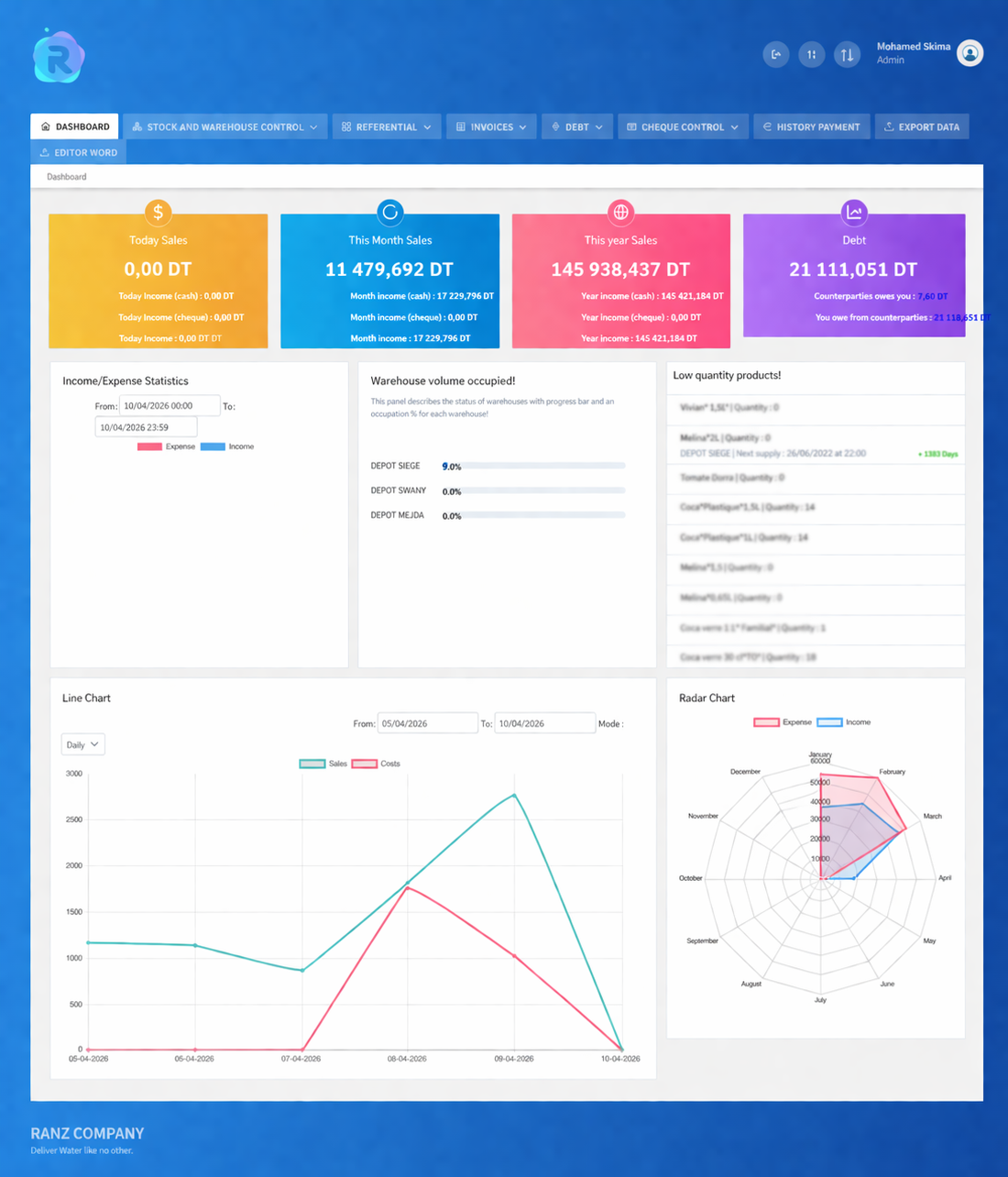This screenshot has width=1008, height=1177.
Task: Click the up-down arrows icon in the header
Action: tap(847, 54)
